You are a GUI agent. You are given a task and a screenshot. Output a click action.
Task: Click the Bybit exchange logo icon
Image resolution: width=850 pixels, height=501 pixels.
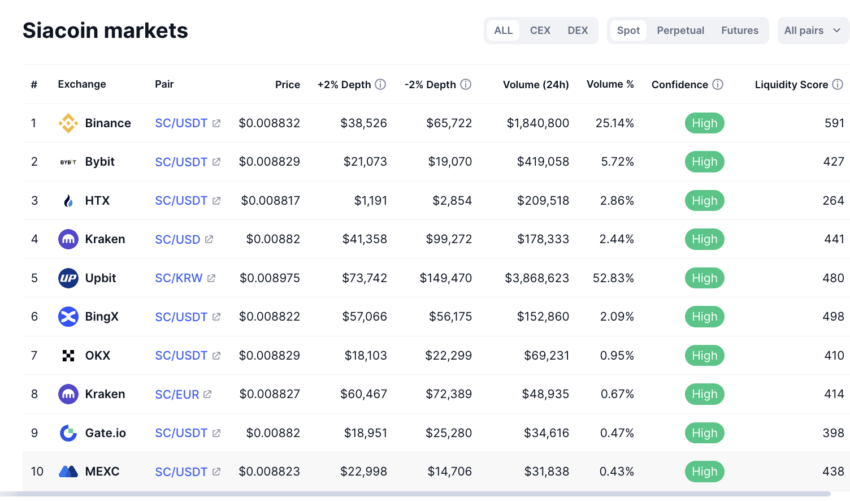coord(68,162)
